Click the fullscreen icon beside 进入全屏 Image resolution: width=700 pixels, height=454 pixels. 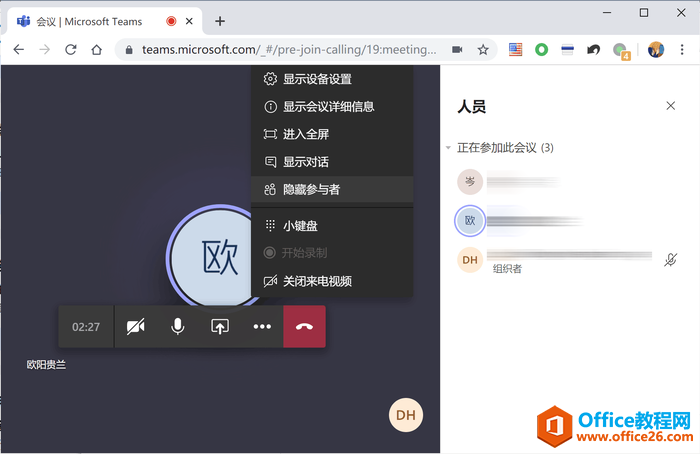tap(270, 134)
